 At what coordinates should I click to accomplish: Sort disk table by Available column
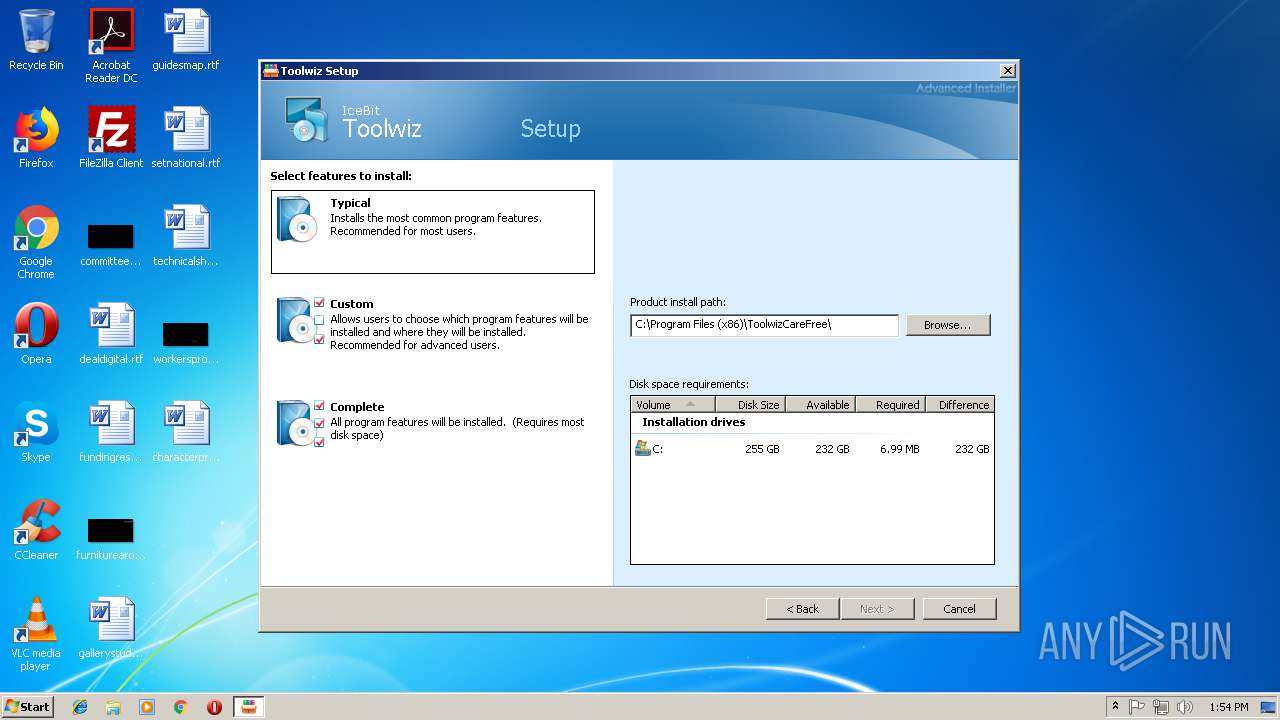(x=820, y=405)
